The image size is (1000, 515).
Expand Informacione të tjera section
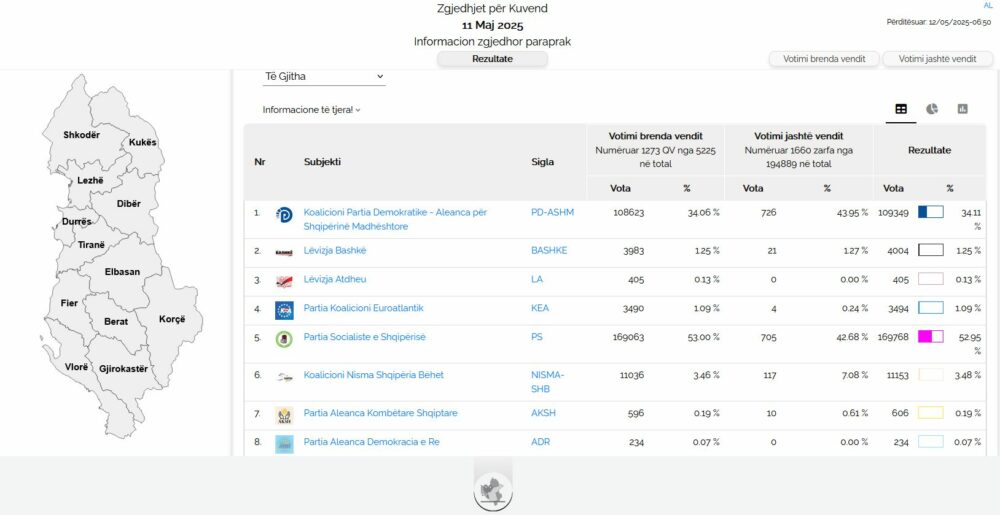coord(311,110)
